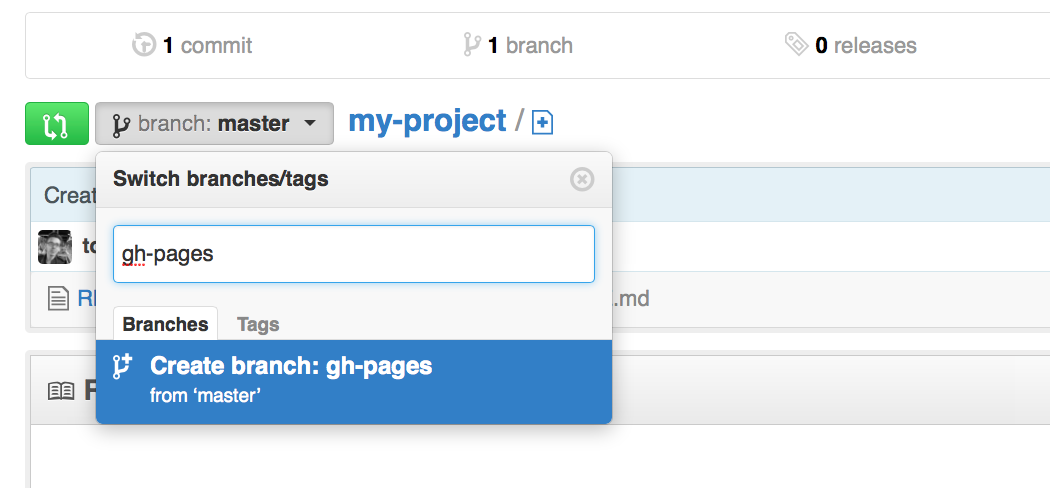
Task: Click the README file document icon
Action: click(58, 299)
